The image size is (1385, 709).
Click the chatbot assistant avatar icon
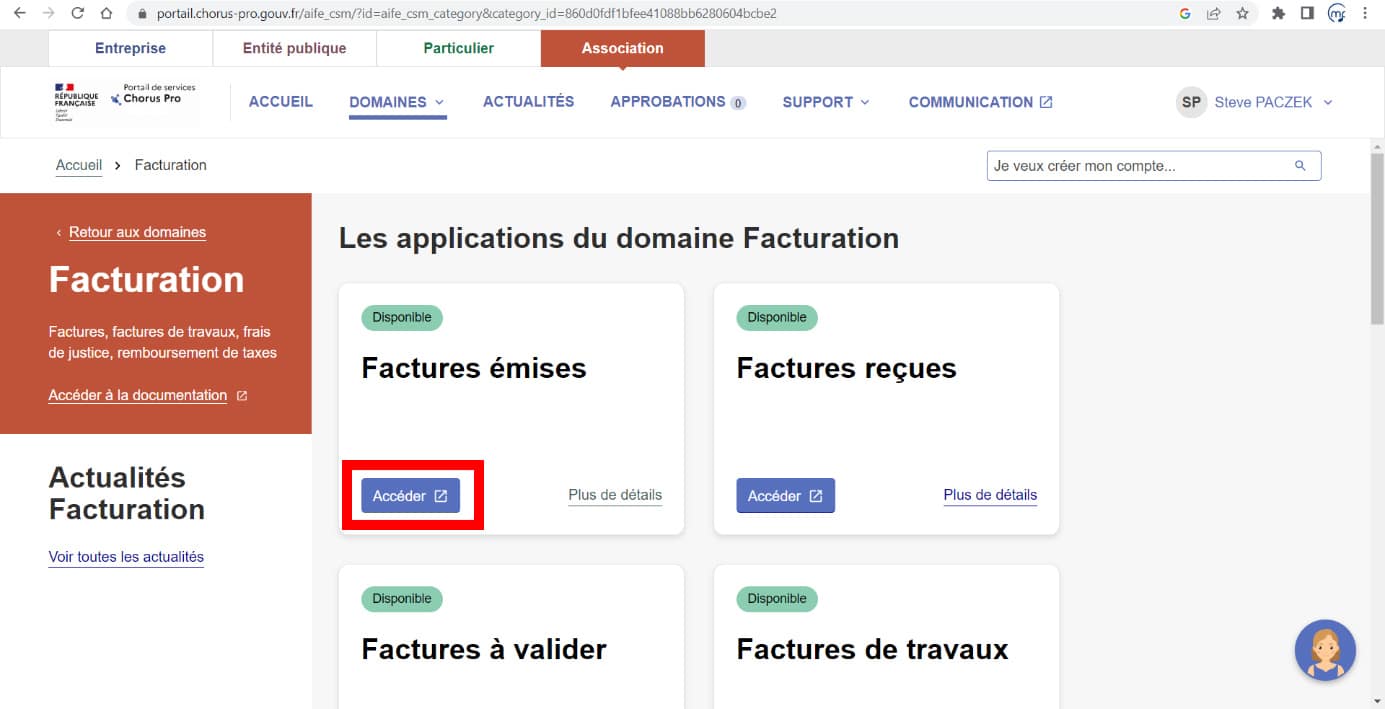(x=1325, y=650)
